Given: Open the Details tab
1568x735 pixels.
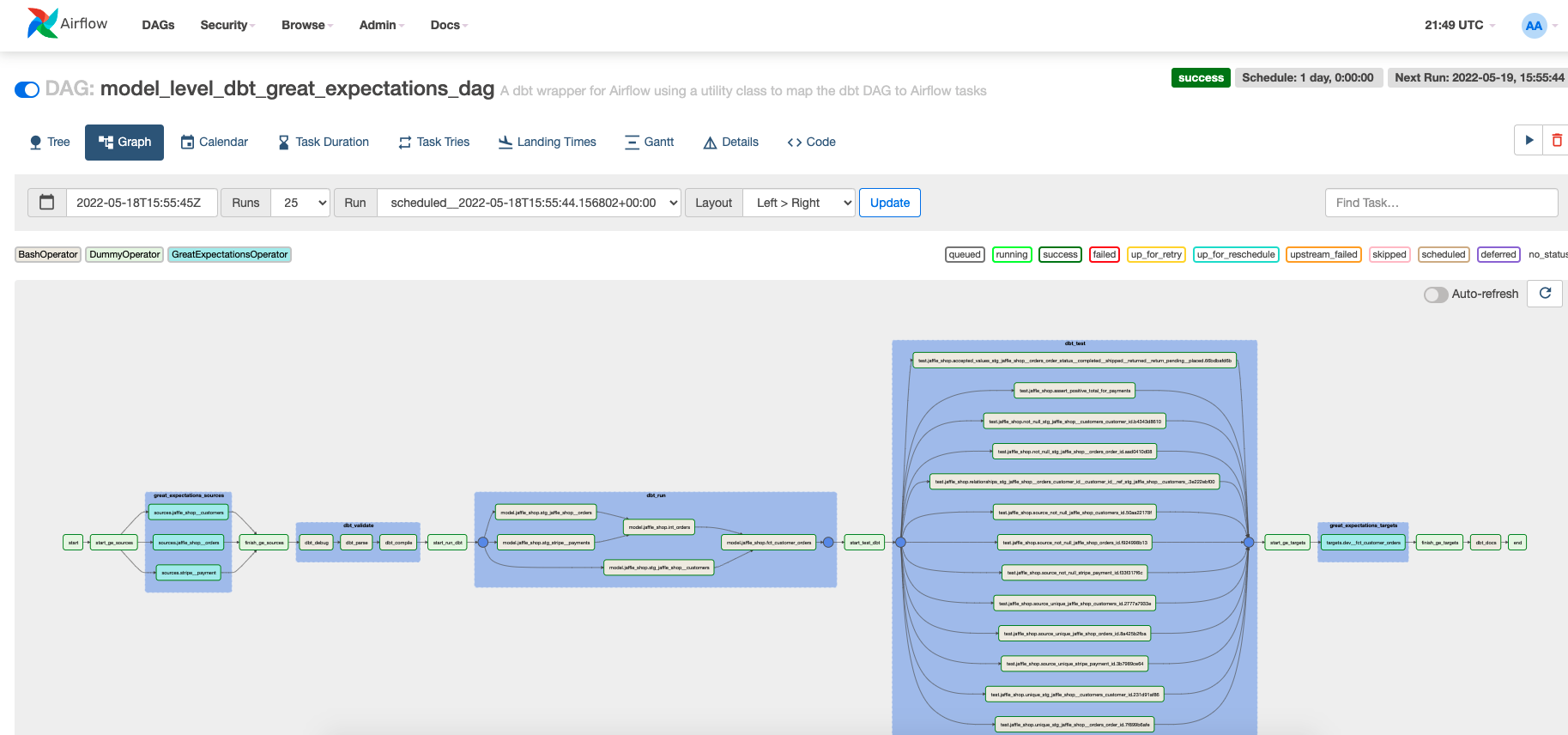Looking at the screenshot, I should pos(731,142).
